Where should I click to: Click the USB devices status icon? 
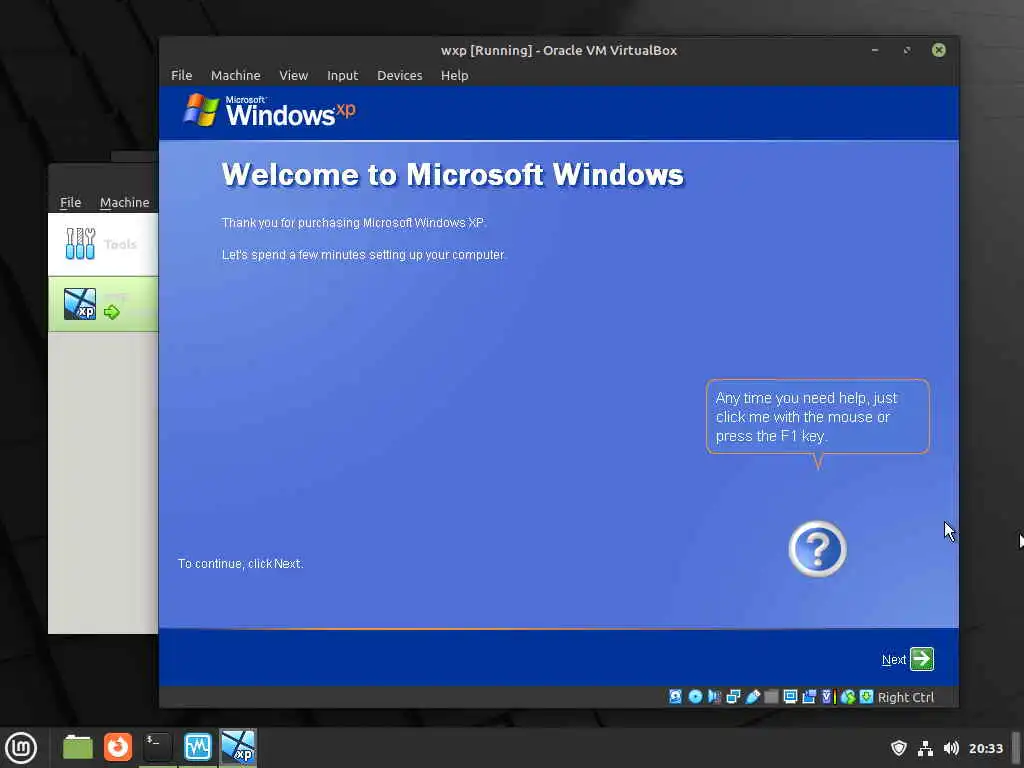pyautogui.click(x=752, y=697)
